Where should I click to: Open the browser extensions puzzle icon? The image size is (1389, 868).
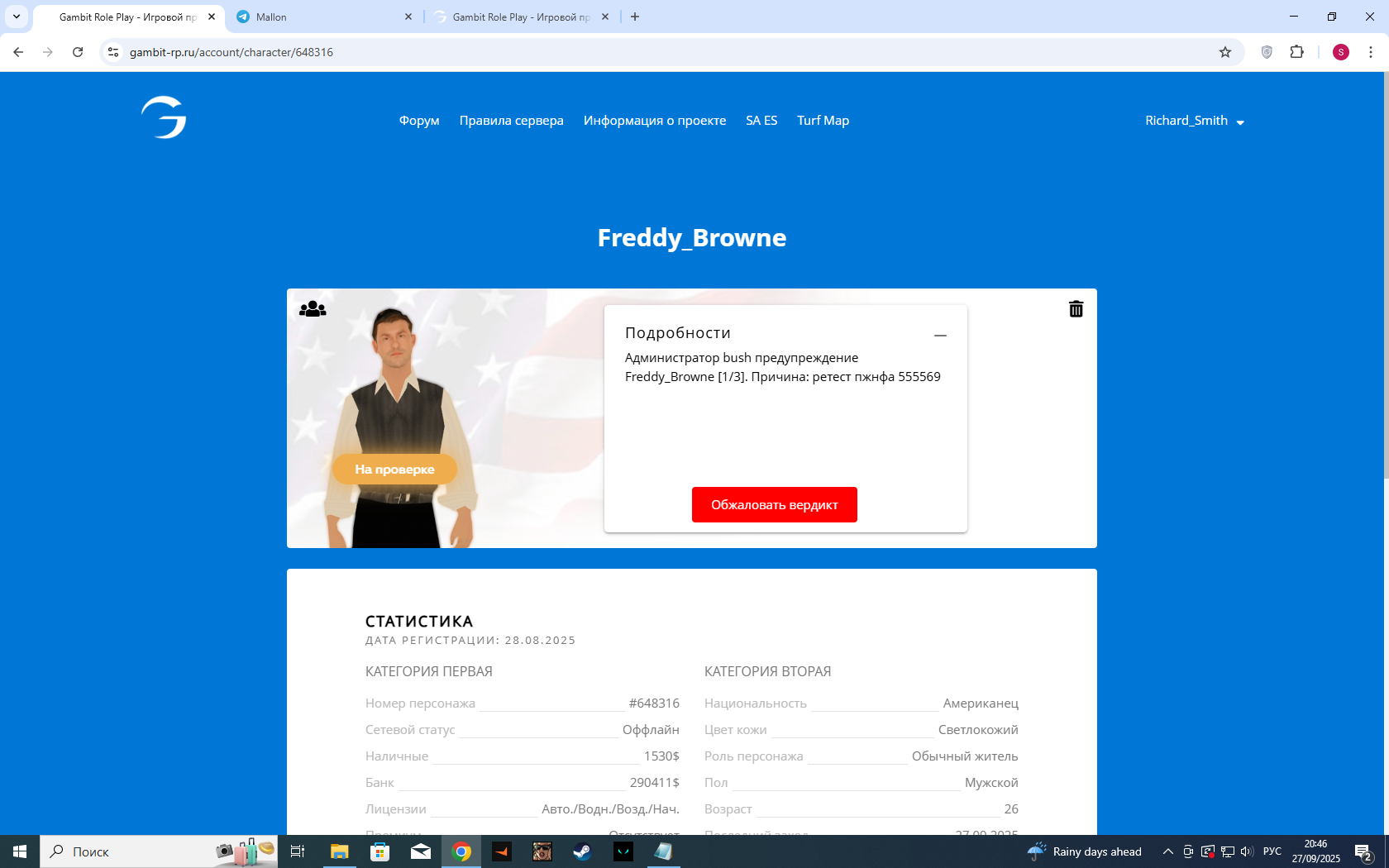[x=1296, y=52]
